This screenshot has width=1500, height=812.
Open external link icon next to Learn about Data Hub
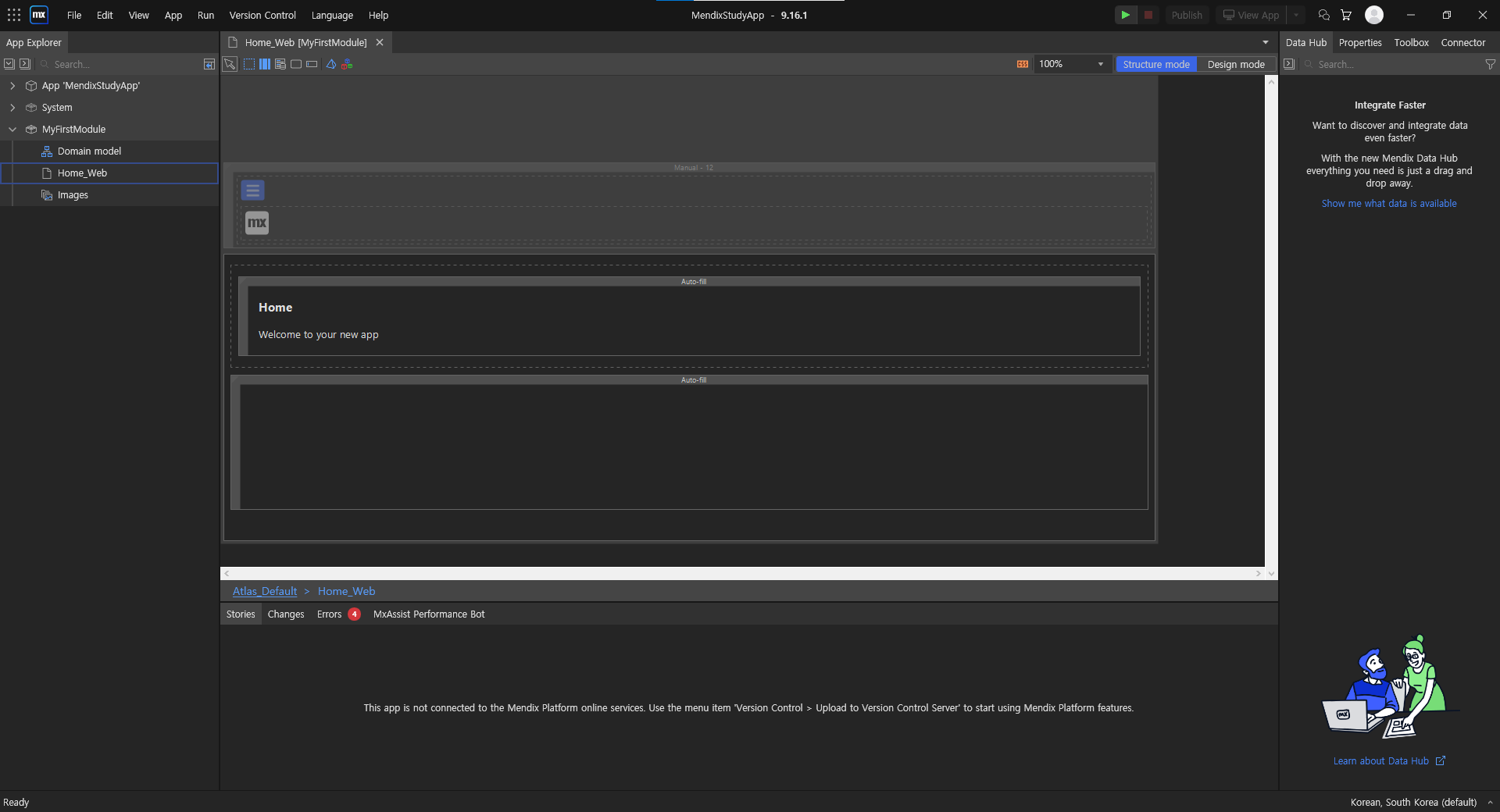coord(1441,760)
